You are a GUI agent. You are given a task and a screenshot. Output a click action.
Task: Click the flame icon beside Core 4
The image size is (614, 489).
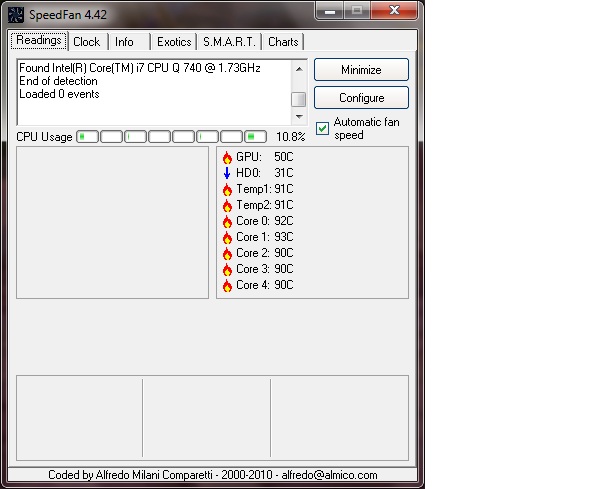(227, 286)
